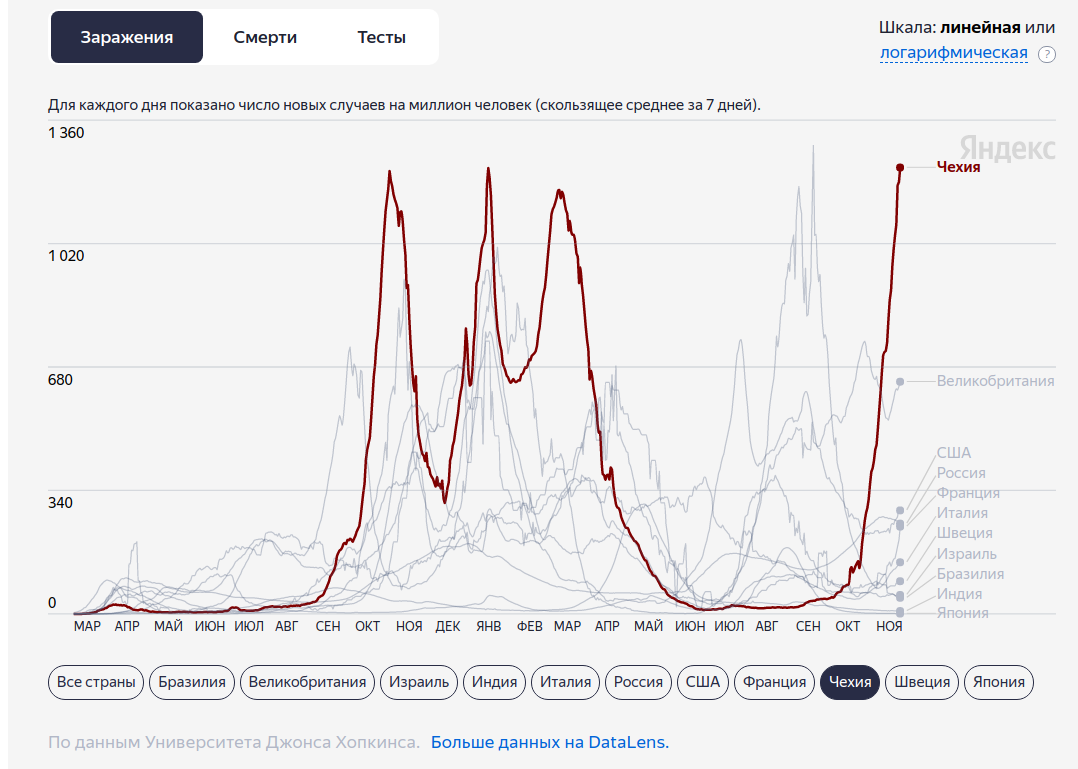Select the Заражения tab
The width and height of the screenshot is (1078, 769).
click(x=127, y=37)
